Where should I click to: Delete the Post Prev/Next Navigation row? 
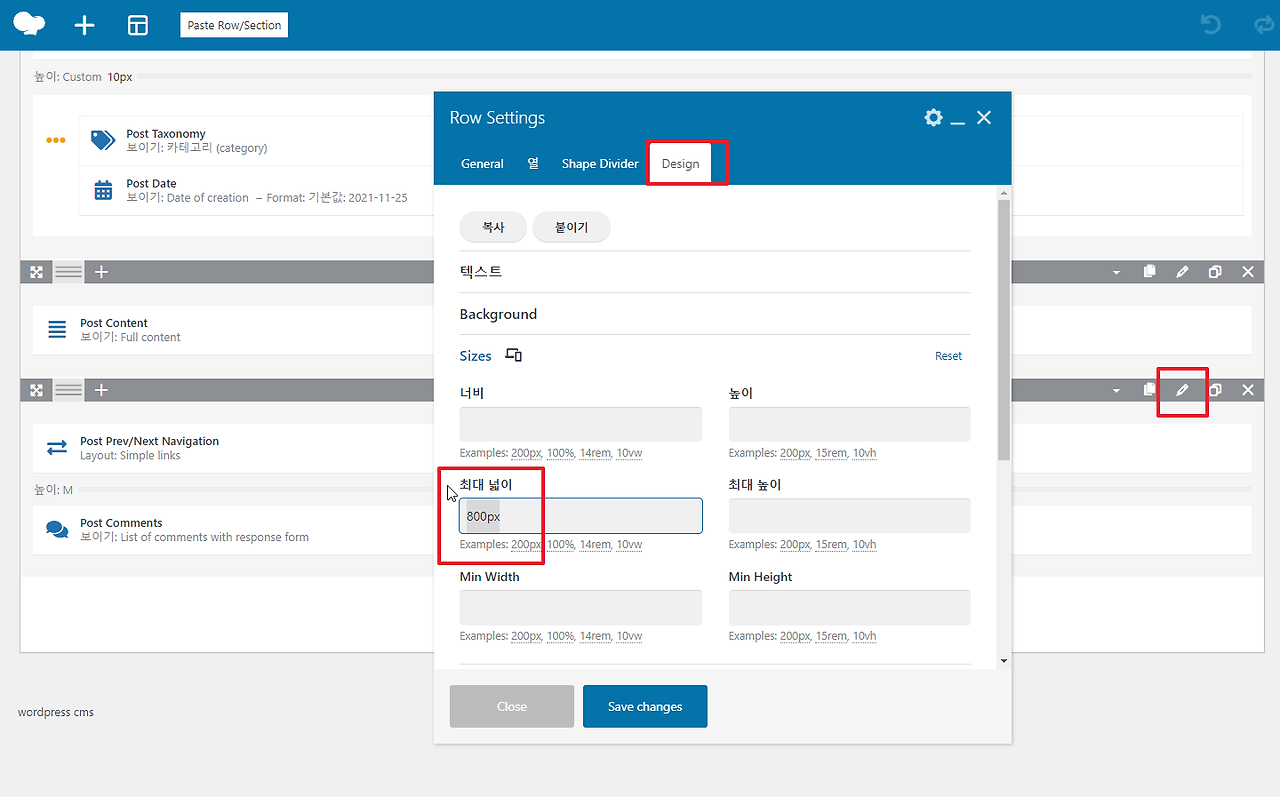pyautogui.click(x=1248, y=390)
